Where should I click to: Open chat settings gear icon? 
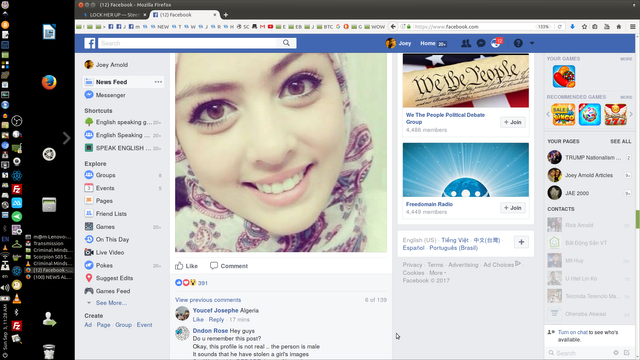click(x=616, y=353)
